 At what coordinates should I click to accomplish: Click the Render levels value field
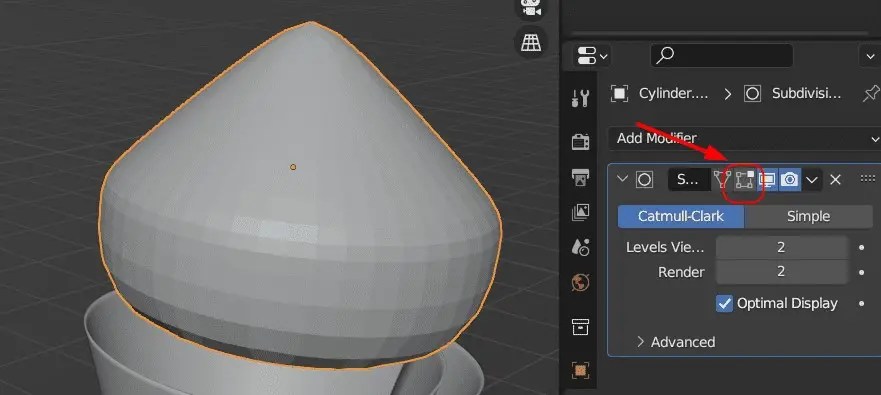(782, 272)
